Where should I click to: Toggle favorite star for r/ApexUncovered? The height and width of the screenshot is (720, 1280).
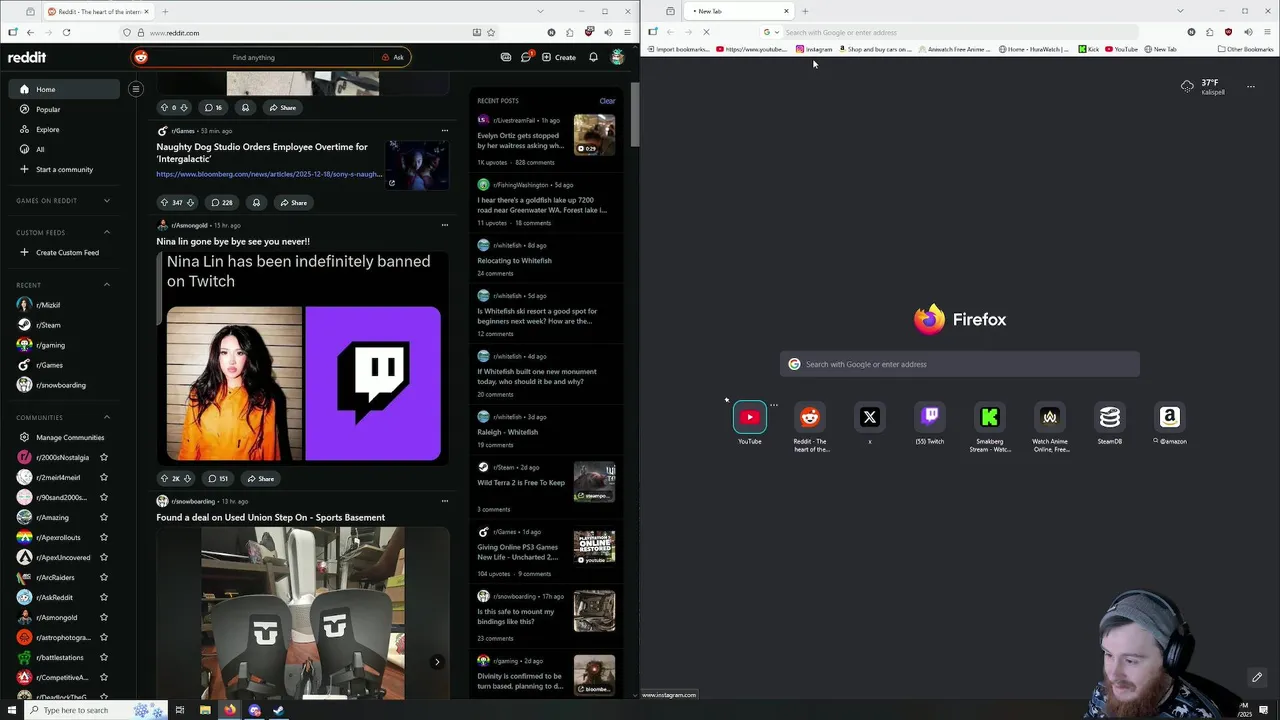[103, 557]
